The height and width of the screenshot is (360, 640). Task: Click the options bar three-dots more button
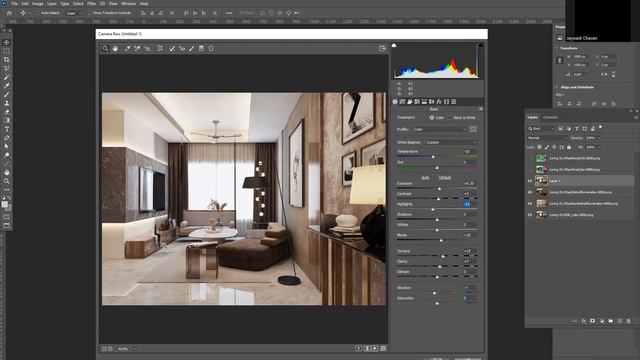(x=229, y=13)
